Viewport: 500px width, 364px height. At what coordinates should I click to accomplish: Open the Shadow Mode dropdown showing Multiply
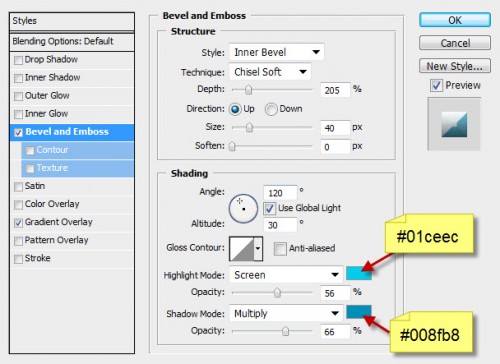[286, 313]
